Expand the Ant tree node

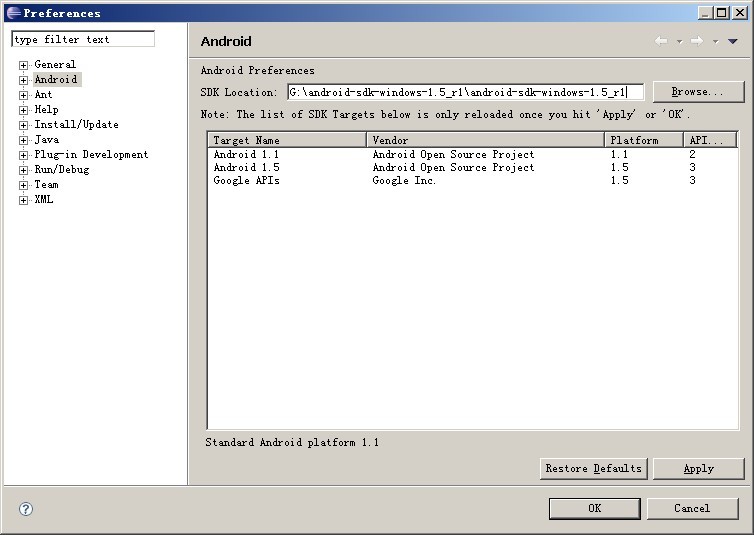pos(23,95)
